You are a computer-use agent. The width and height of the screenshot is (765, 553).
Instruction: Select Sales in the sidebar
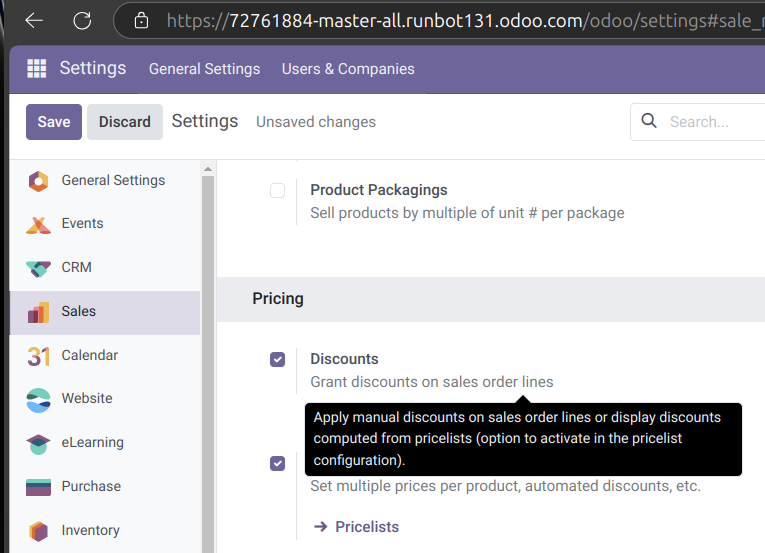coord(105,311)
